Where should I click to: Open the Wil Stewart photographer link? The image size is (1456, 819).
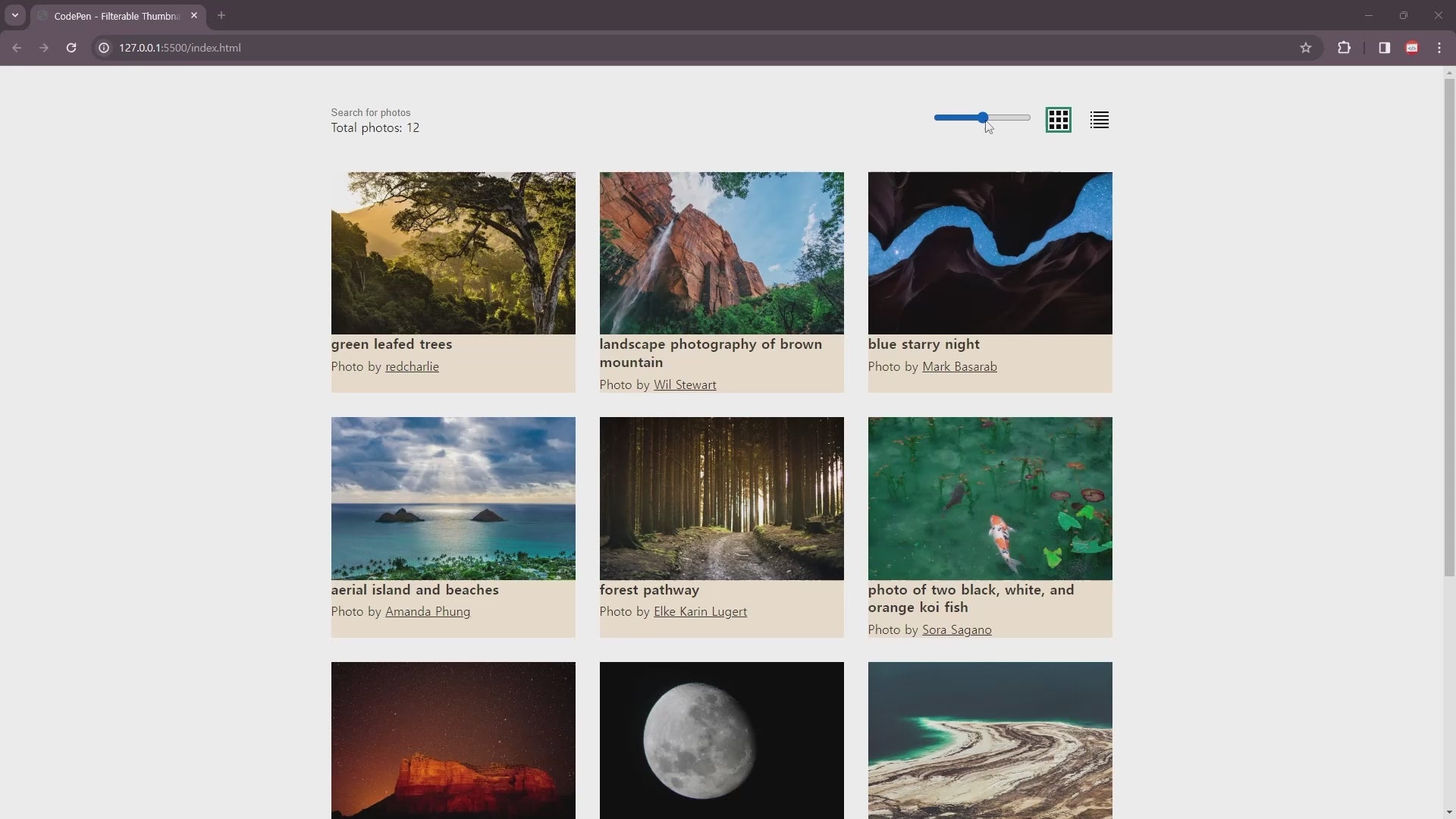pyautogui.click(x=685, y=384)
